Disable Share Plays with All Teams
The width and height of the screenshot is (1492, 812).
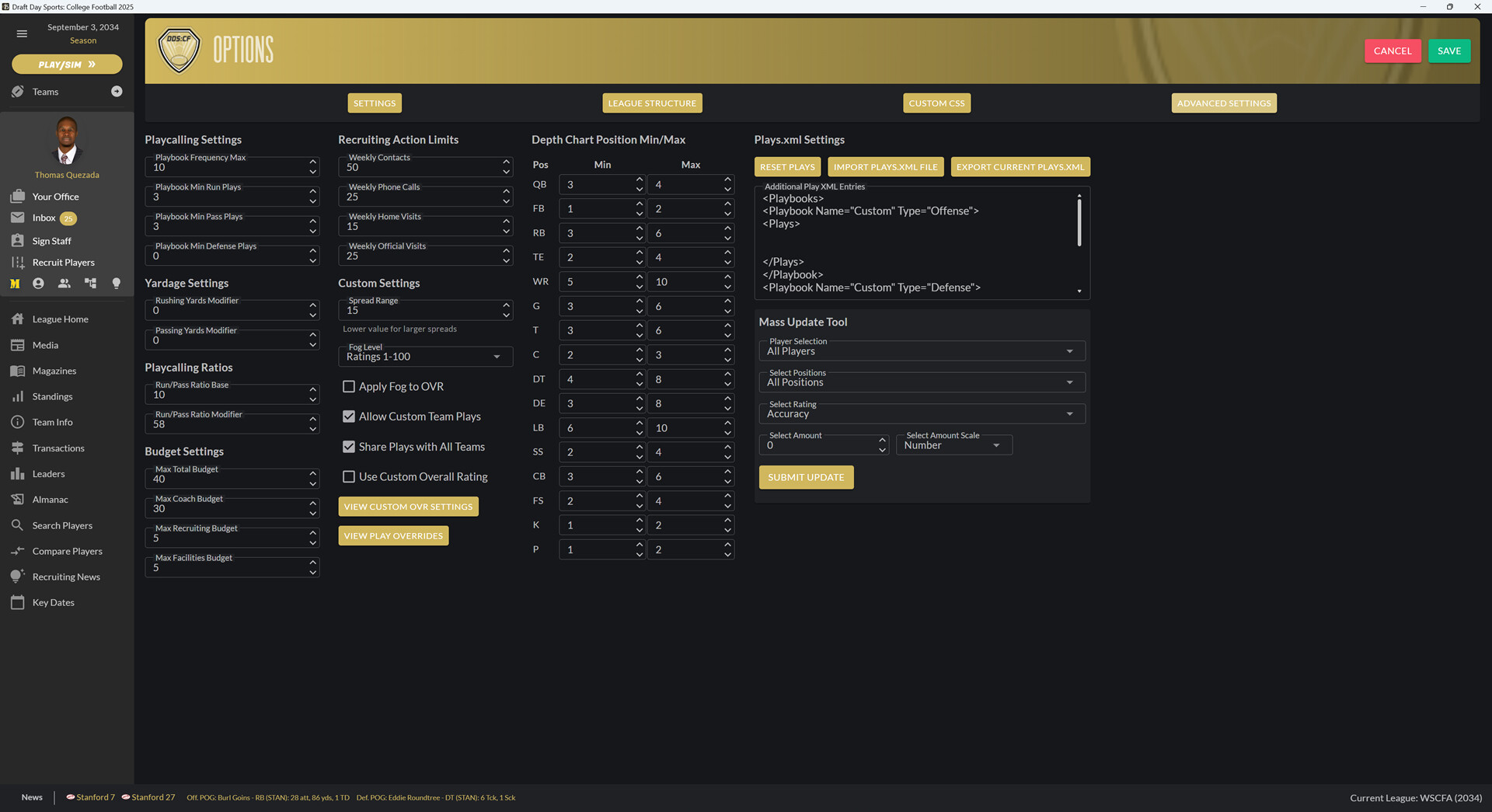[349, 446]
